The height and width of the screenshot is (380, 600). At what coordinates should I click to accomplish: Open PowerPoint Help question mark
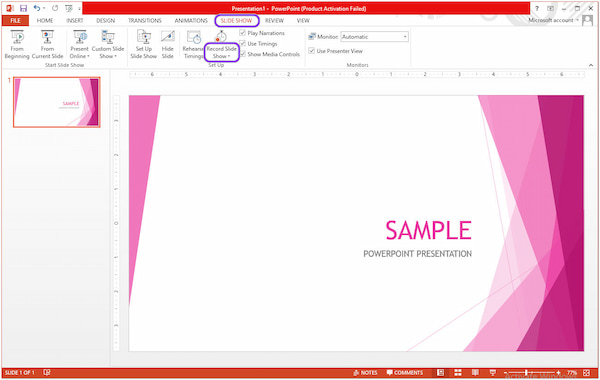click(536, 8)
